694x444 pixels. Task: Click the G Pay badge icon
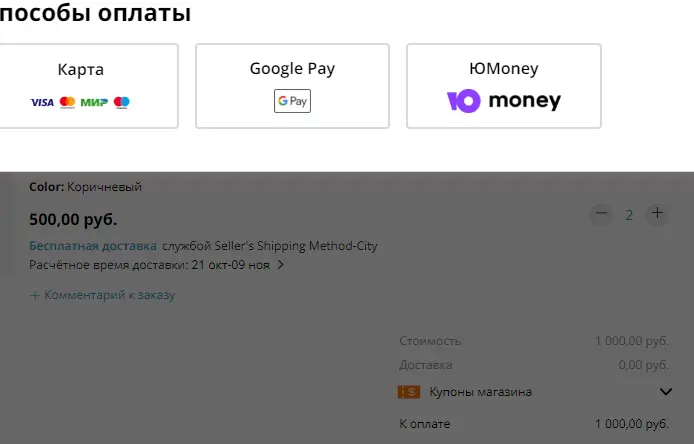coord(292,101)
